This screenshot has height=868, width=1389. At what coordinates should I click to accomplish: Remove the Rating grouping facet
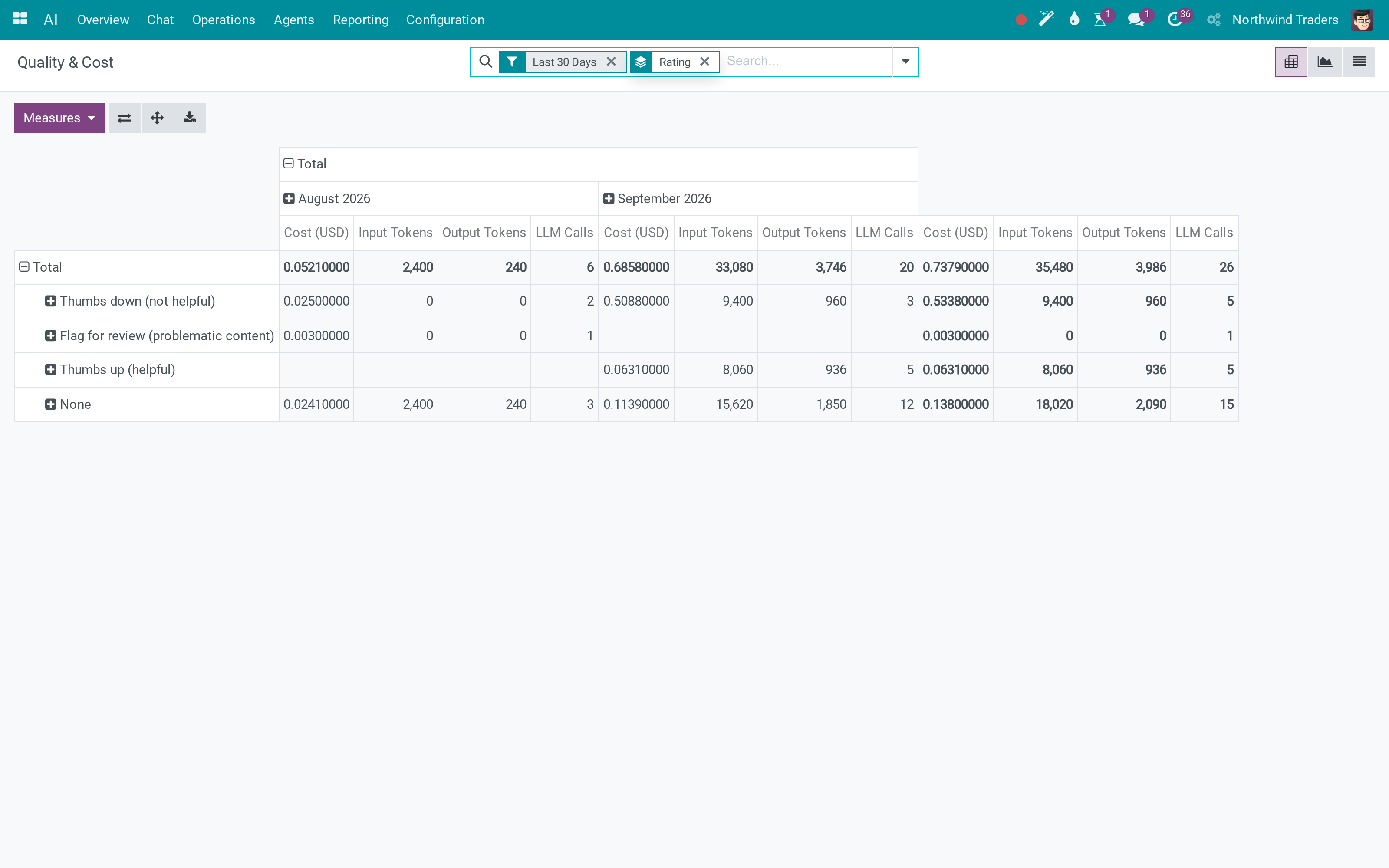click(x=705, y=62)
